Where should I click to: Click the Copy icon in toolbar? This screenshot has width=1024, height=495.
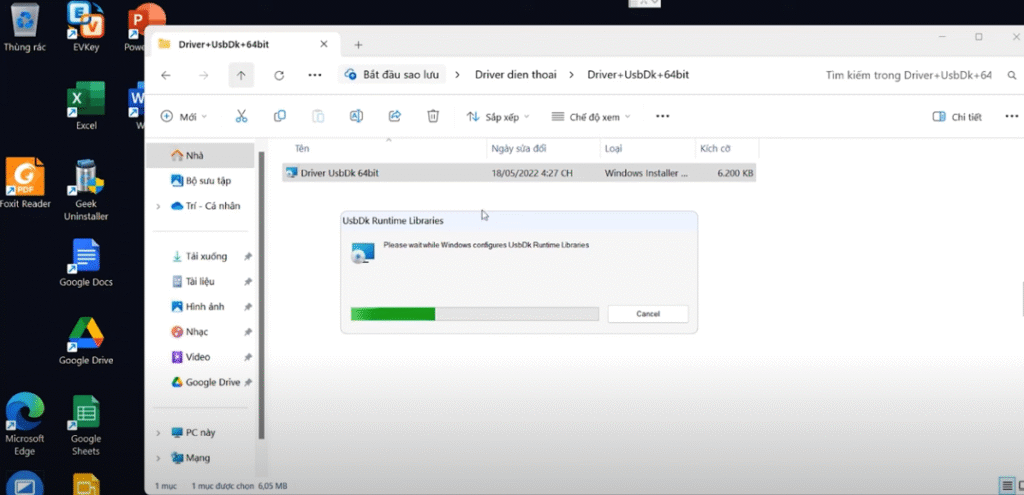pos(280,116)
